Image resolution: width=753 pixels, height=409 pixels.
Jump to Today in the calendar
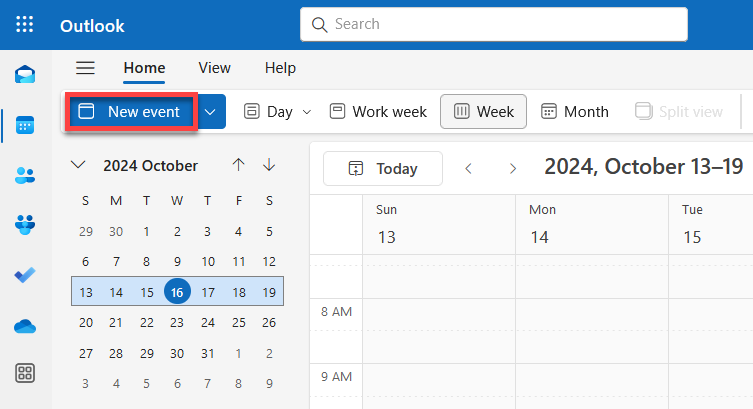click(x=383, y=168)
